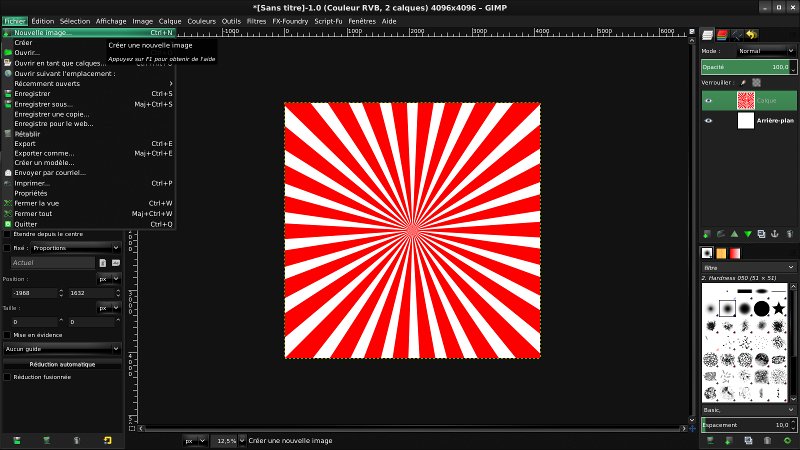Enable the 'Fixé' checkbox
This screenshot has width=800, height=450.
click(7, 248)
